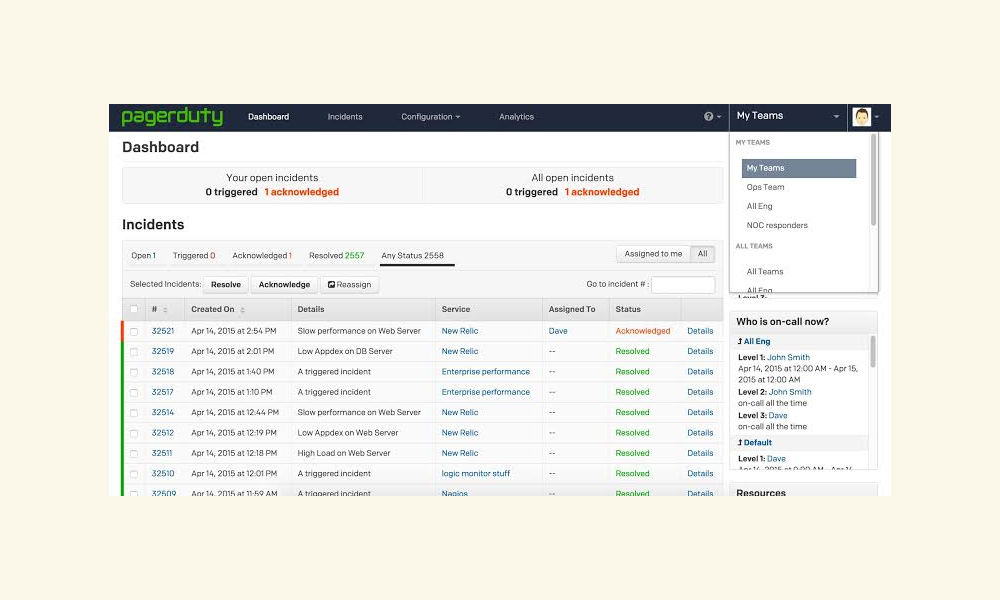The width and height of the screenshot is (1000, 600).
Task: Open the Analytics nav item
Action: [517, 117]
